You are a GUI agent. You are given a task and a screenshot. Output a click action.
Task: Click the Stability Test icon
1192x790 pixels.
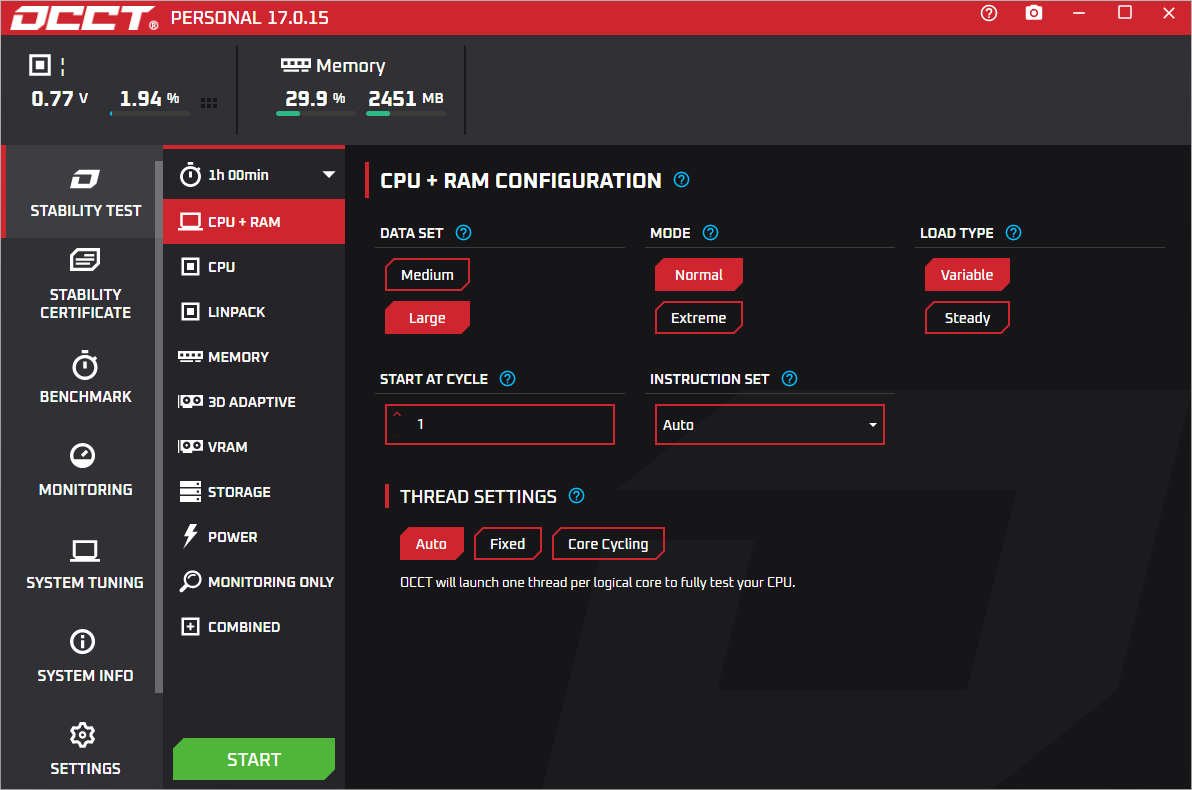pos(85,179)
